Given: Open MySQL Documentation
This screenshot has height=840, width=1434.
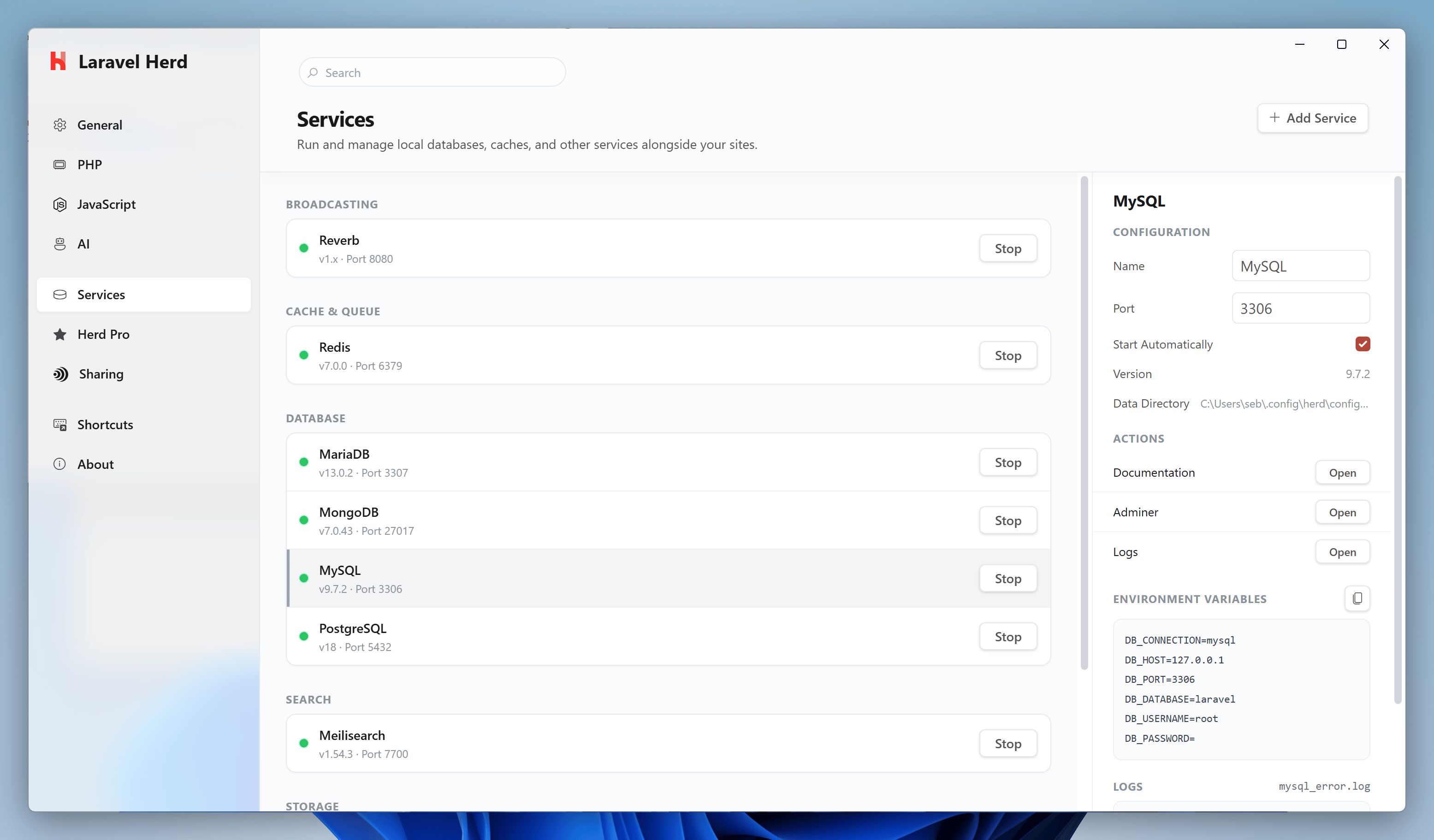Looking at the screenshot, I should point(1342,473).
